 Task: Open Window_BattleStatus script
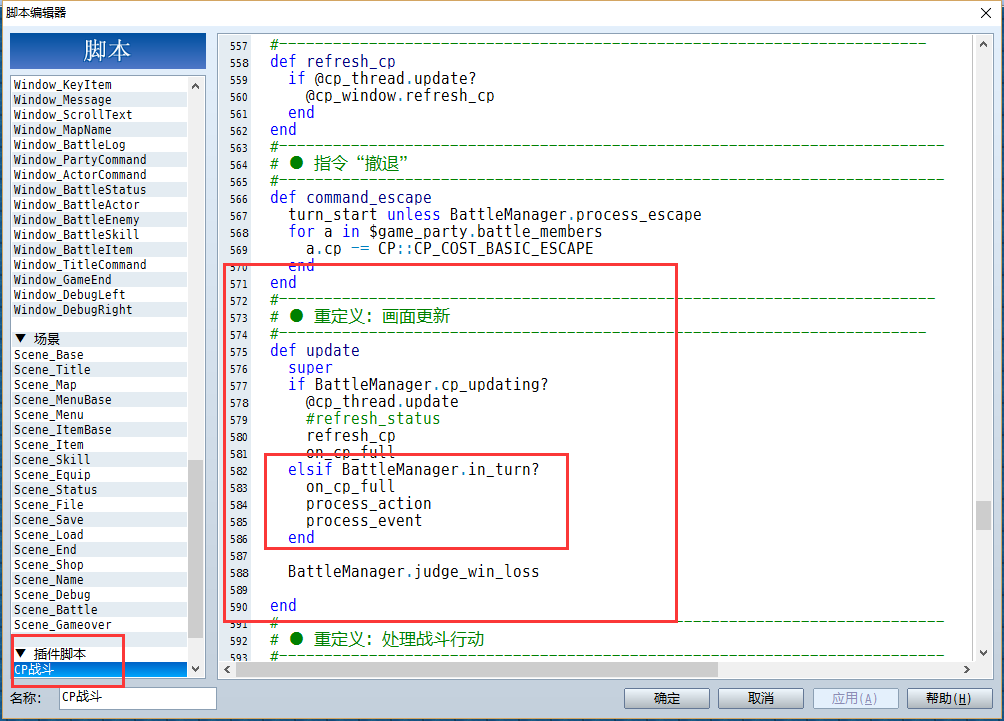tap(100, 190)
